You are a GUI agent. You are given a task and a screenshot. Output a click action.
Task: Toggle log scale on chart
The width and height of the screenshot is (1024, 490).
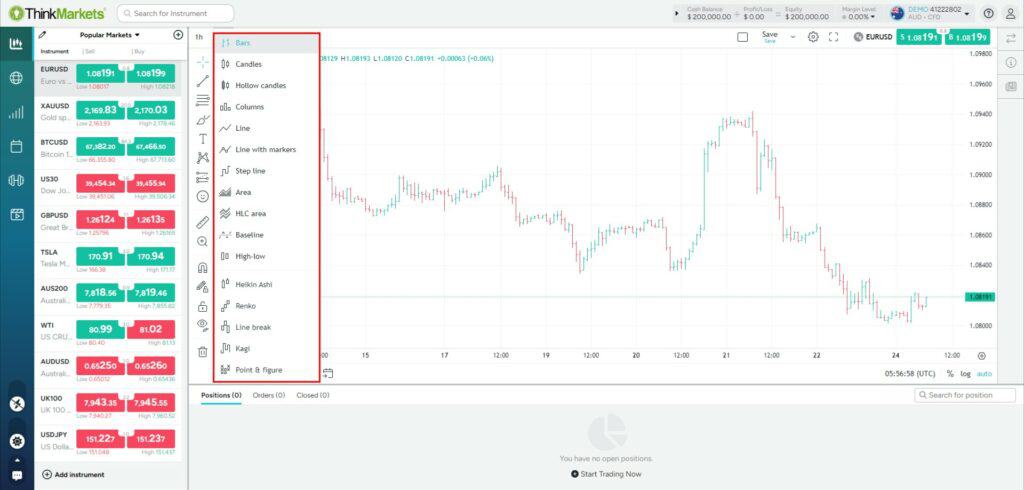(965, 373)
